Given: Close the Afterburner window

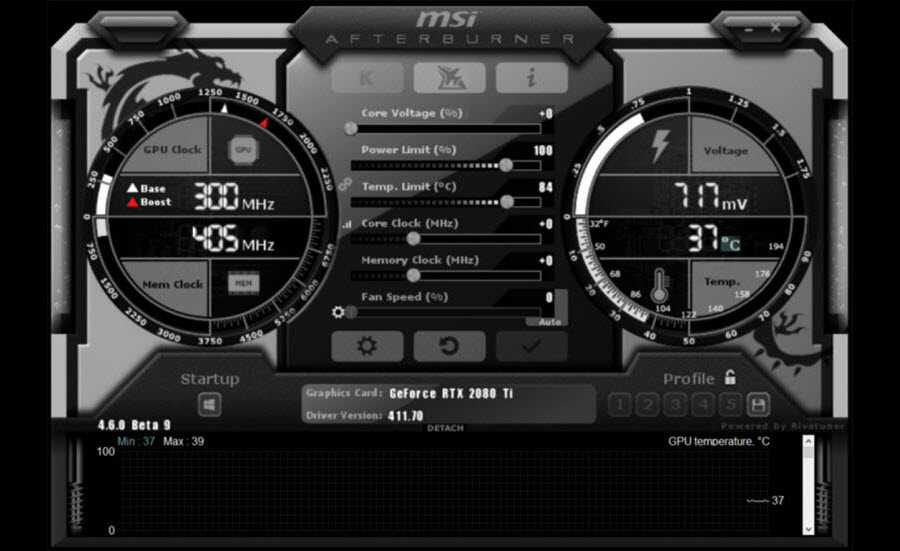Looking at the screenshot, I should coord(775,28).
